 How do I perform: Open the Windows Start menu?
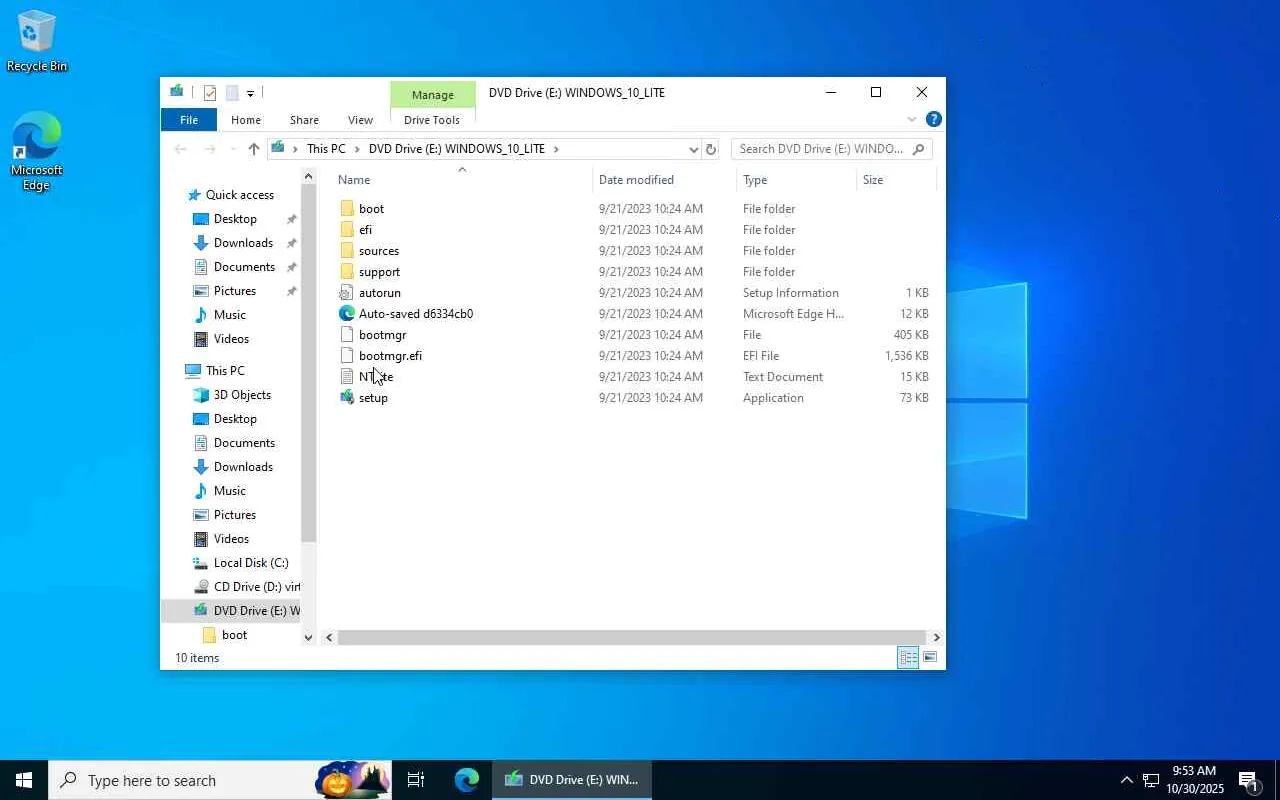24,780
